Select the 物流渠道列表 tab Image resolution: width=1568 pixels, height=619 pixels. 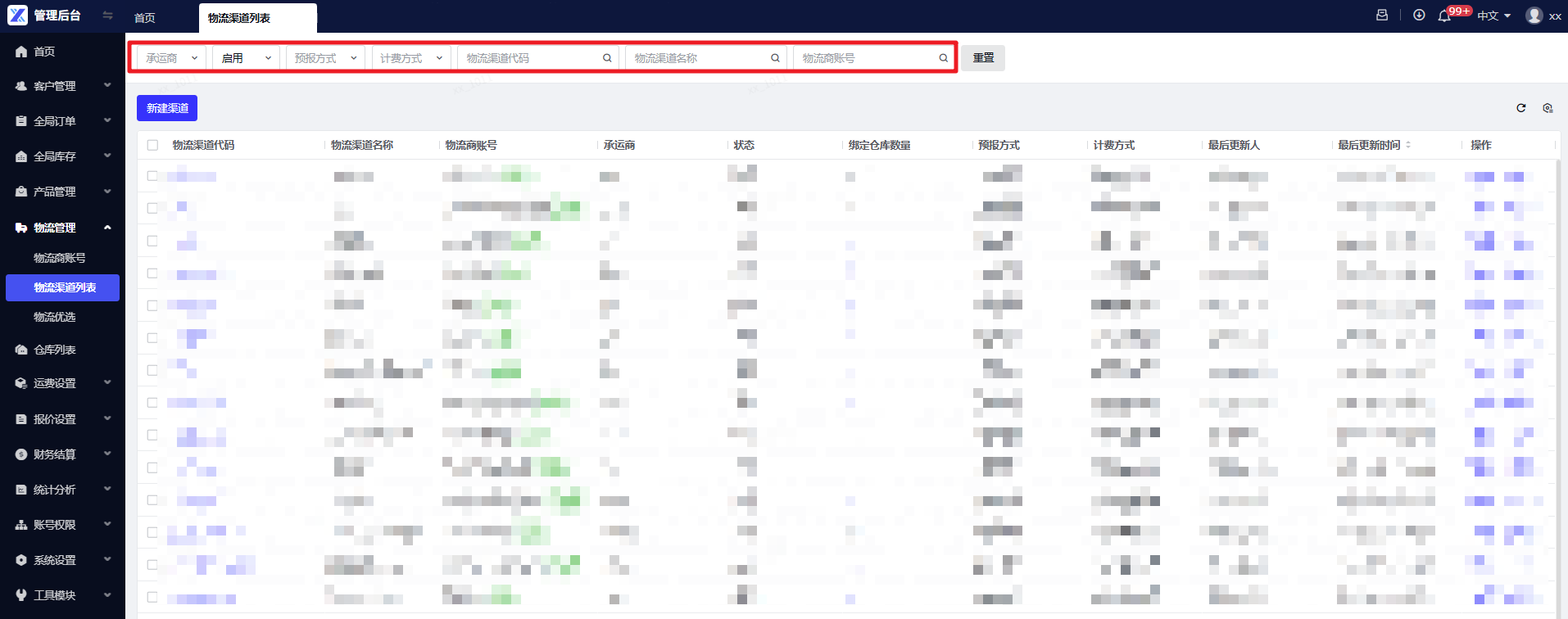[x=257, y=18]
